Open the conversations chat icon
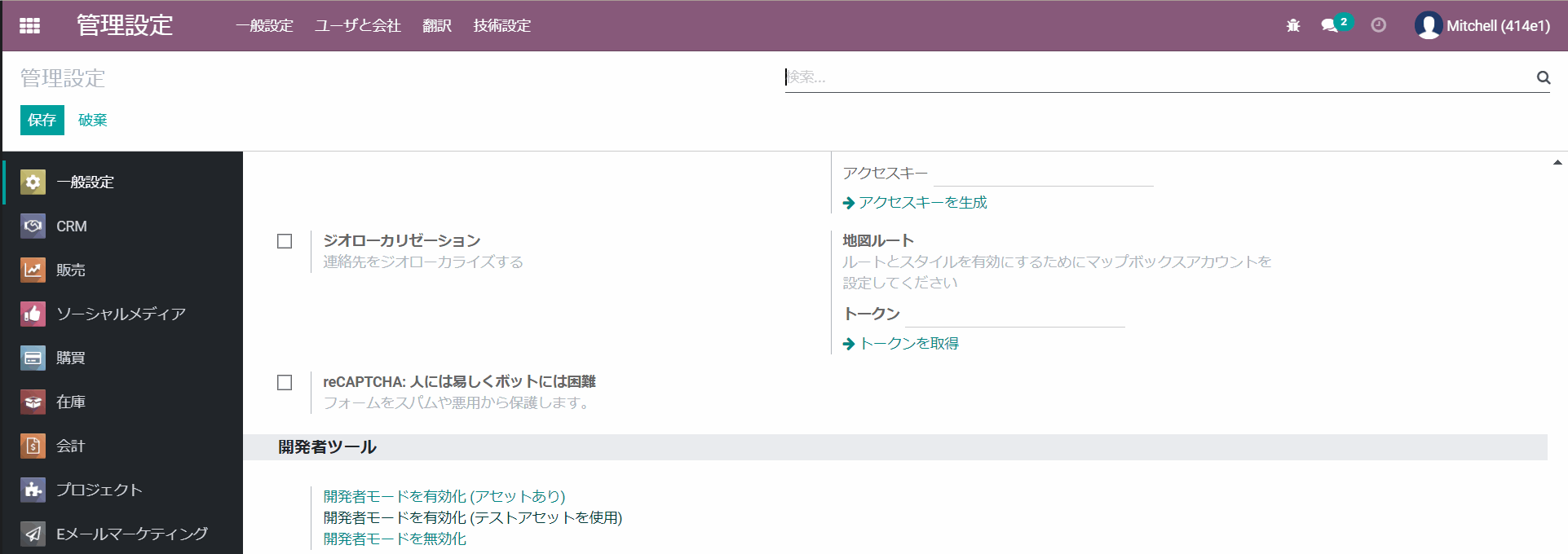1568x554 pixels. (1330, 25)
